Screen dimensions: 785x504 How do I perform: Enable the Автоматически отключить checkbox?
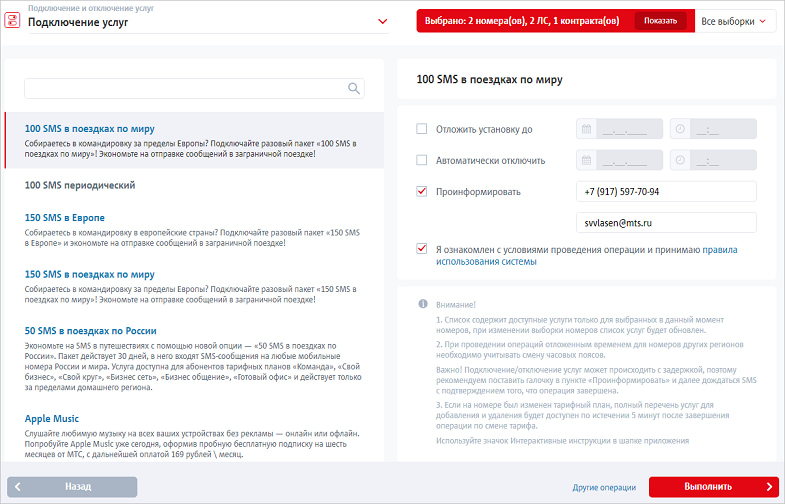(422, 160)
